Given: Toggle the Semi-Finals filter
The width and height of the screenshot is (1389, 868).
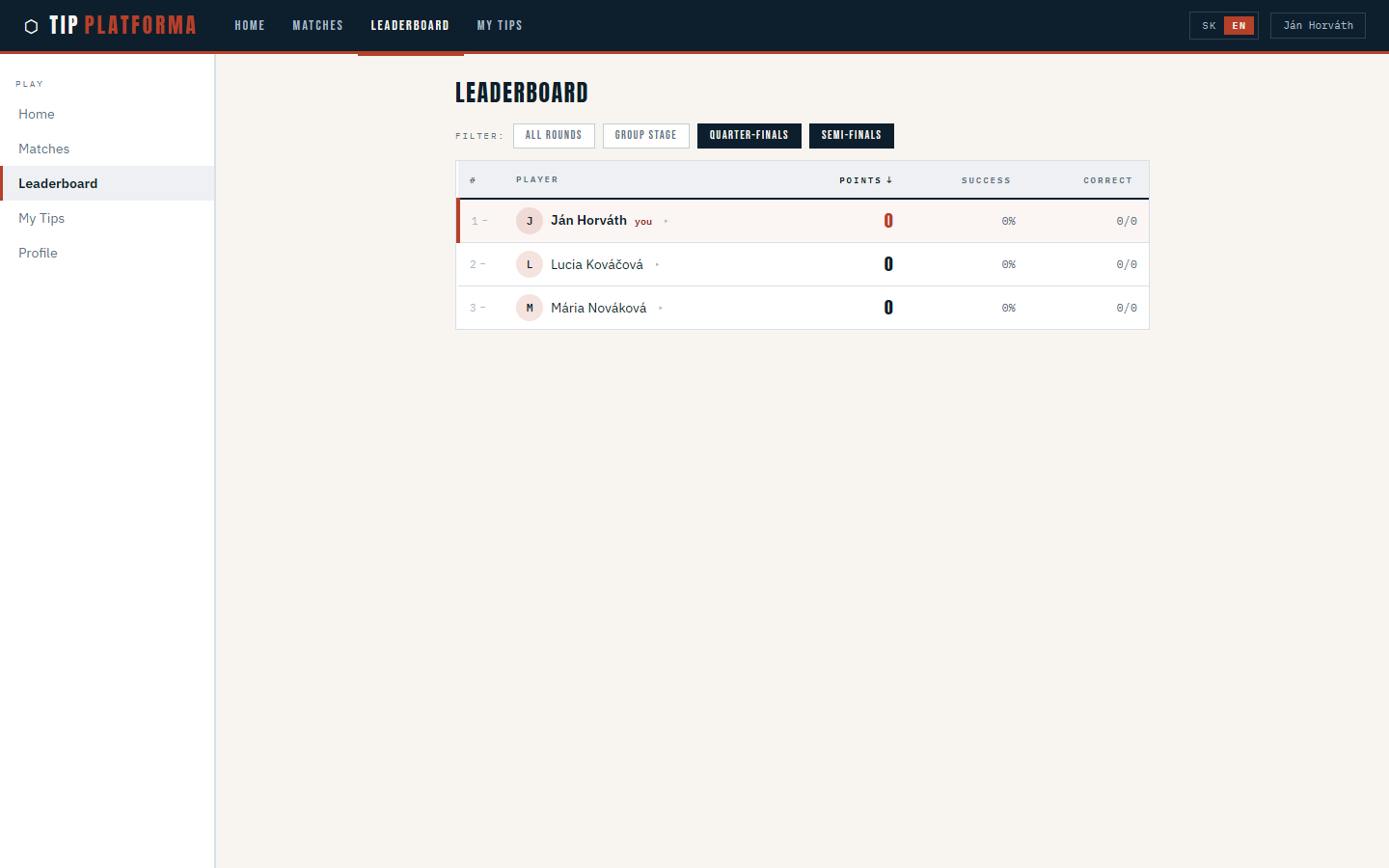Looking at the screenshot, I should (851, 136).
